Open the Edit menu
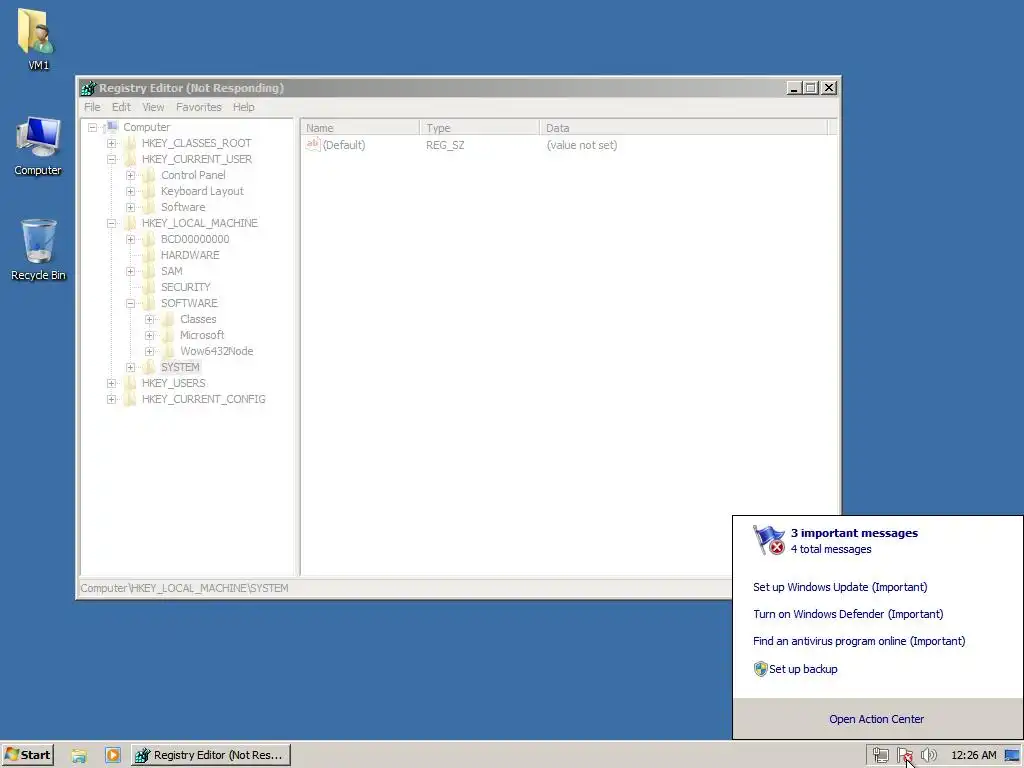Screen dimensions: 1024x768 pos(121,107)
